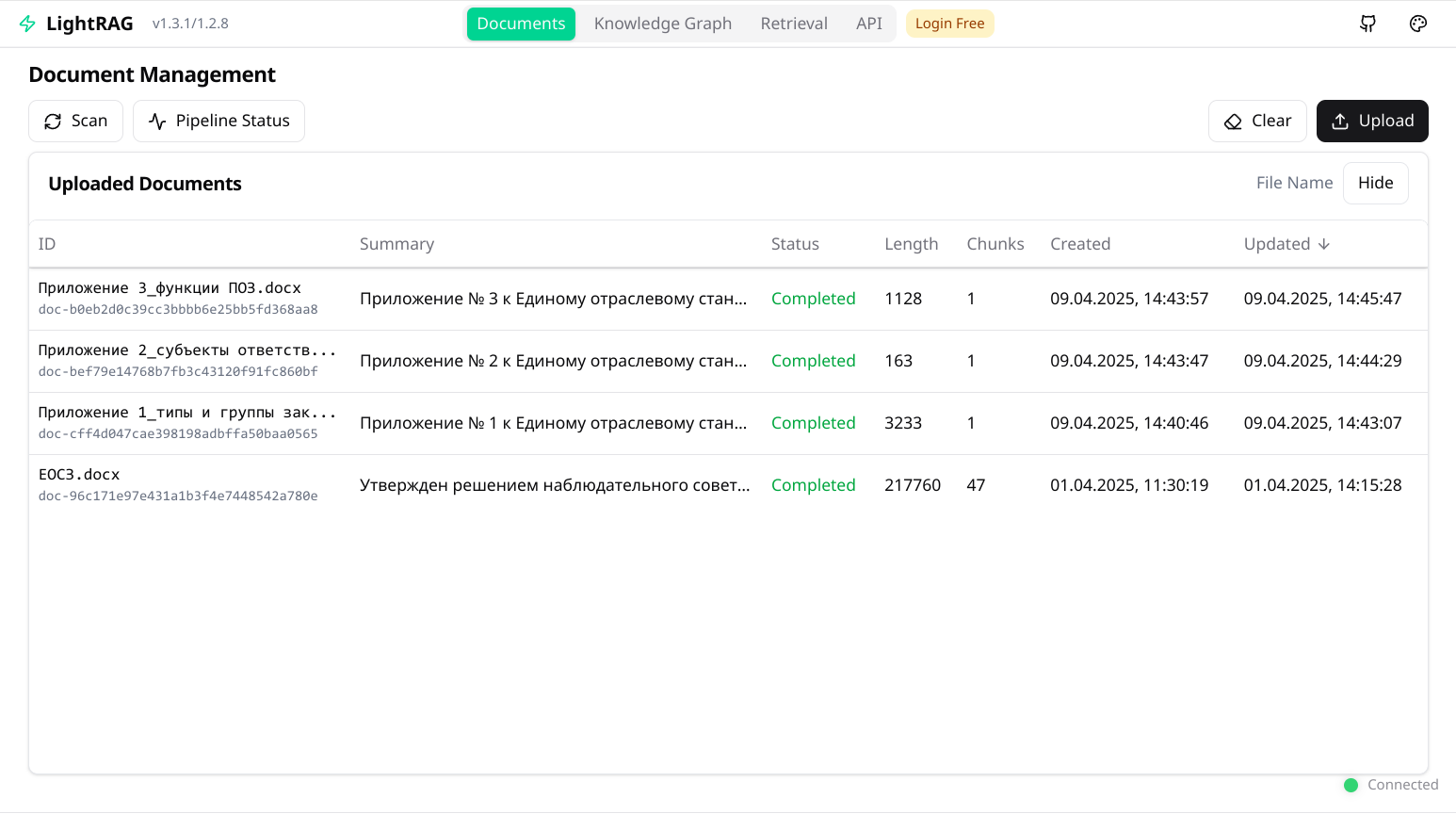Open the Retrieval tab
1456x814 pixels.
click(793, 24)
